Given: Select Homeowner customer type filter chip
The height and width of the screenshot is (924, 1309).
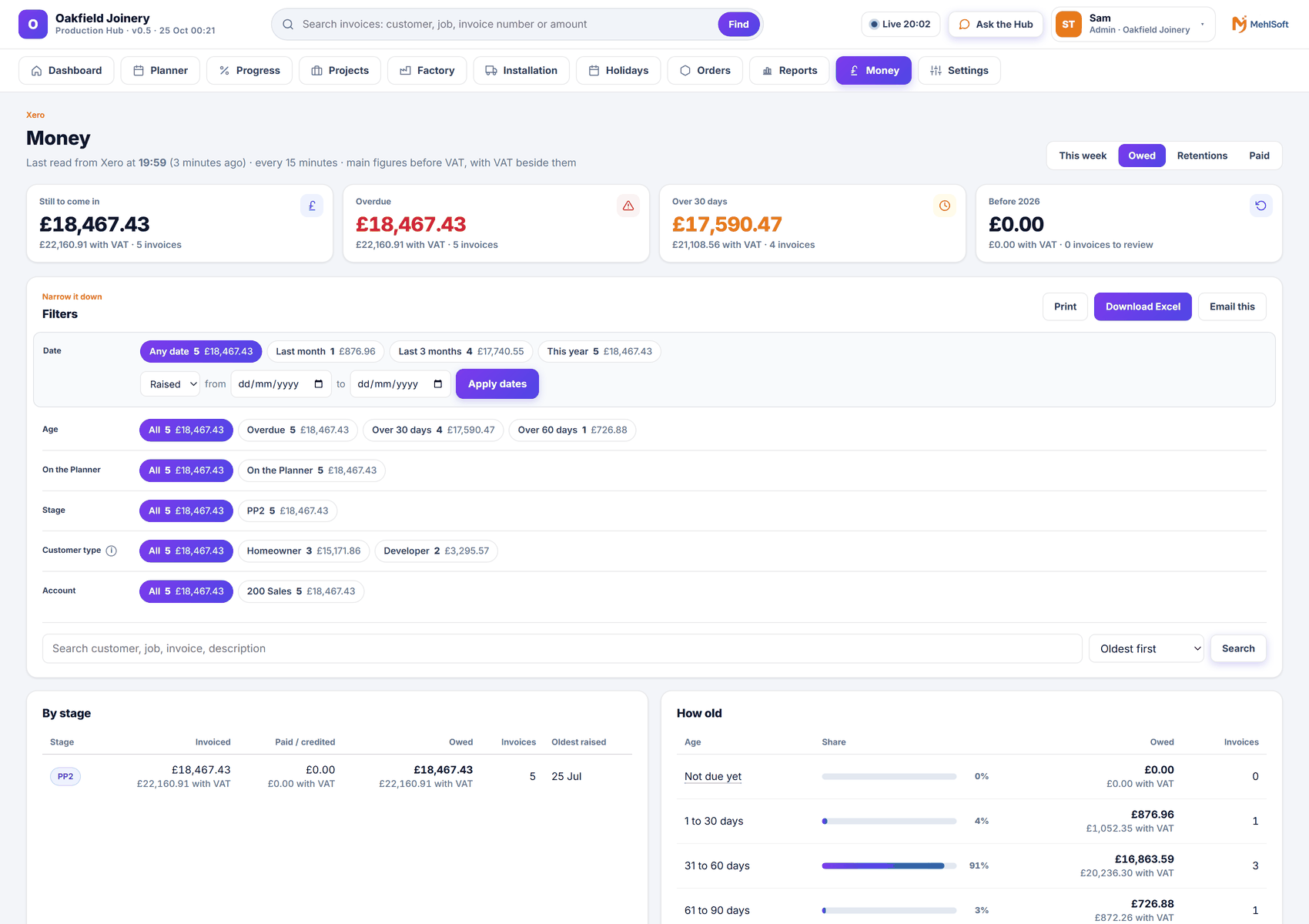Looking at the screenshot, I should 303,551.
